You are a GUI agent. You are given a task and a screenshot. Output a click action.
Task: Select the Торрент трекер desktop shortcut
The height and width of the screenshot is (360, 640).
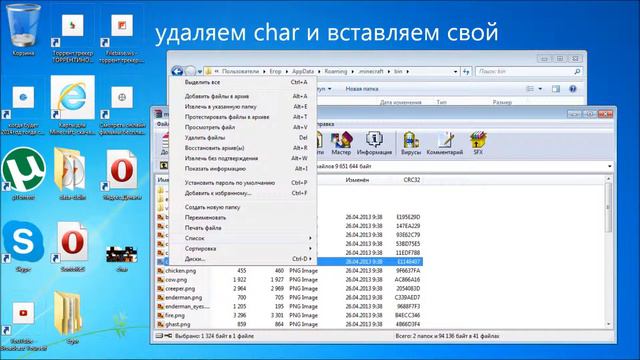pos(73,38)
